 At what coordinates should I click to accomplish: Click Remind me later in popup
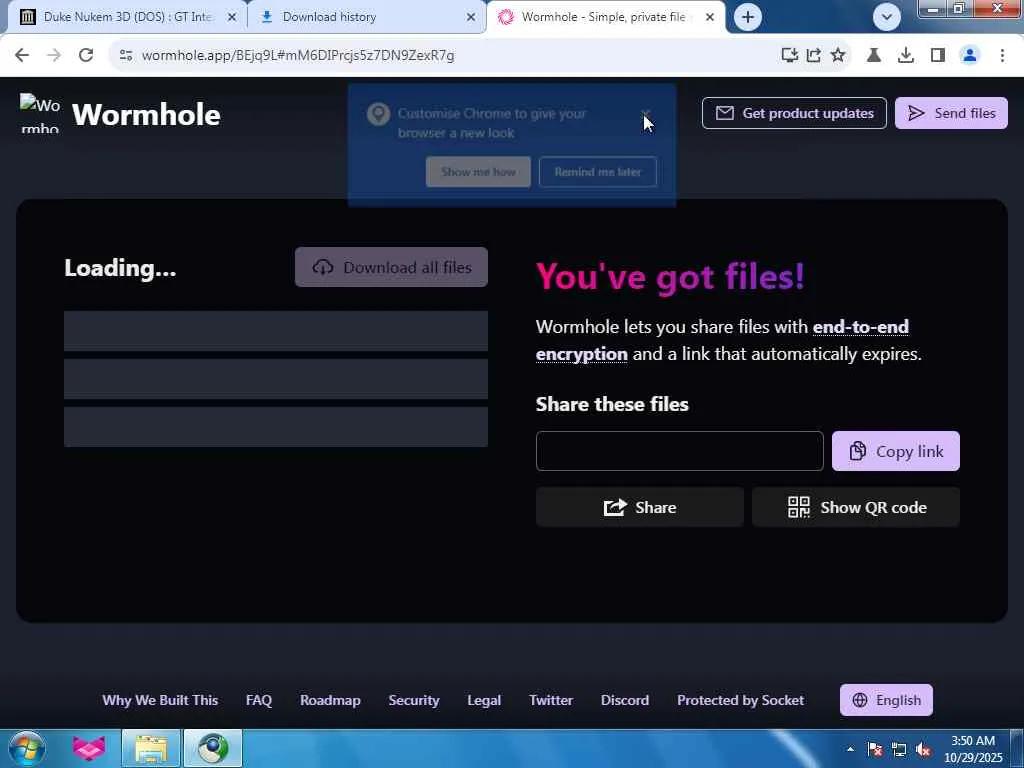[598, 172]
